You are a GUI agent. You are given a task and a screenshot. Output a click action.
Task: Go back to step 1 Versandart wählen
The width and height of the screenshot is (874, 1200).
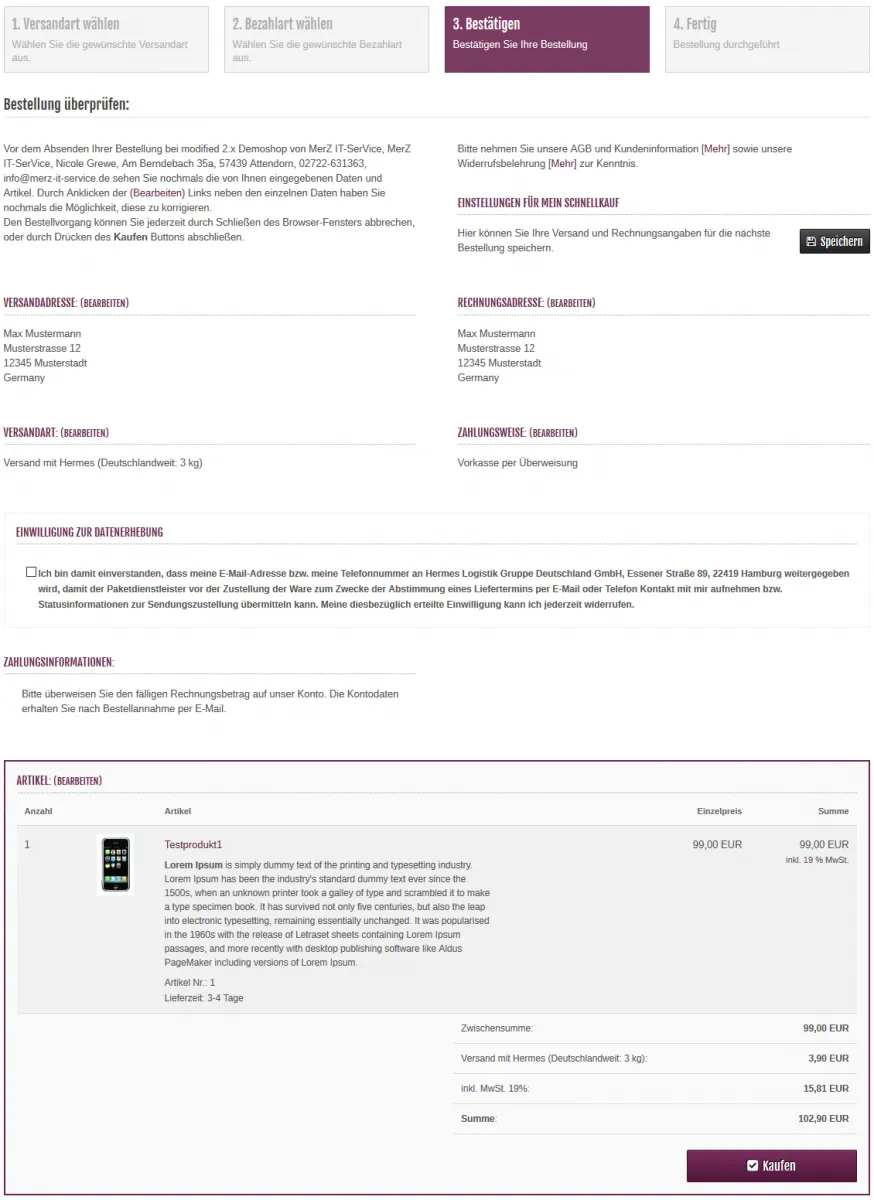click(x=106, y=39)
